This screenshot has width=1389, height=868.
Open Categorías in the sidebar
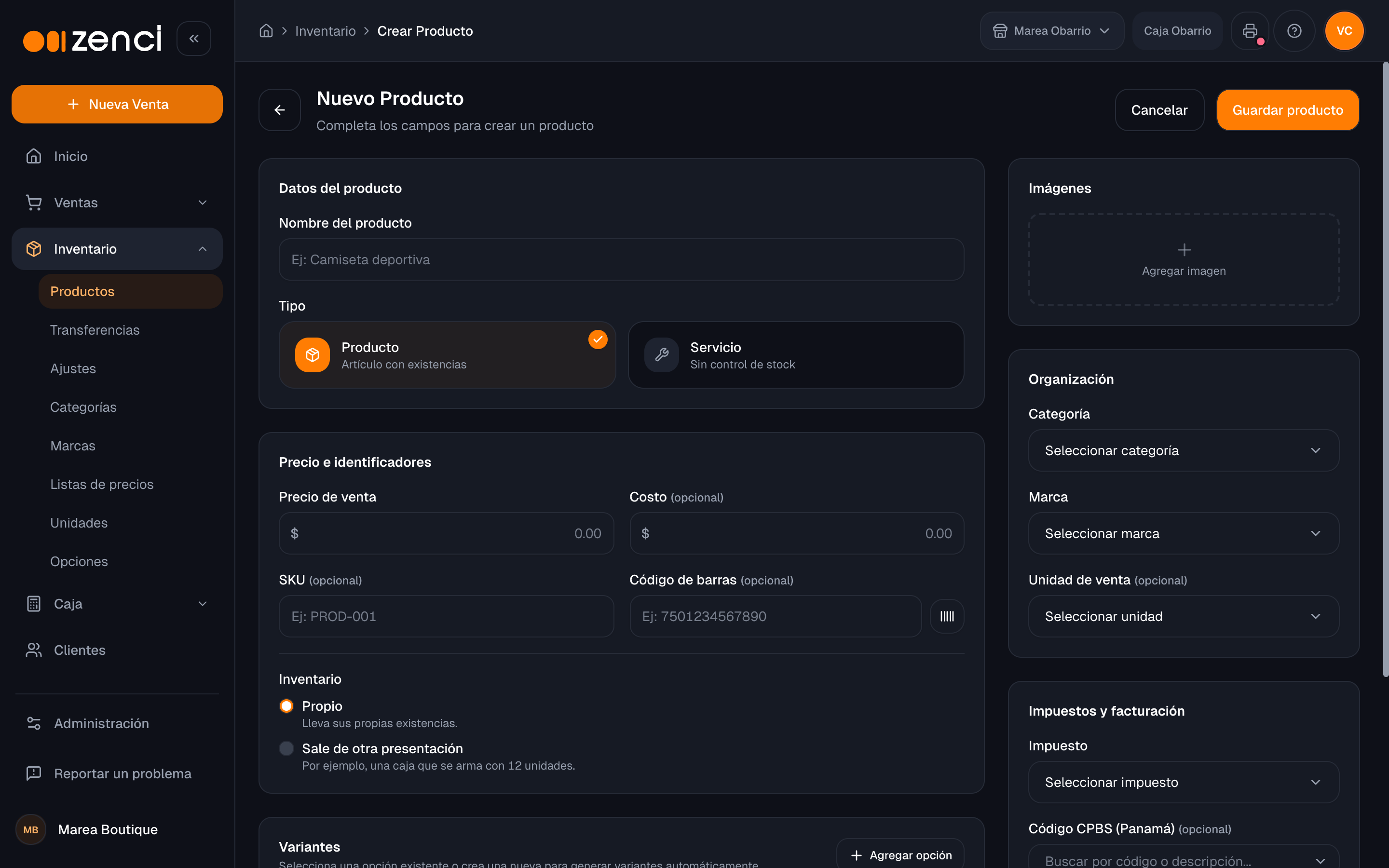[x=130, y=407]
